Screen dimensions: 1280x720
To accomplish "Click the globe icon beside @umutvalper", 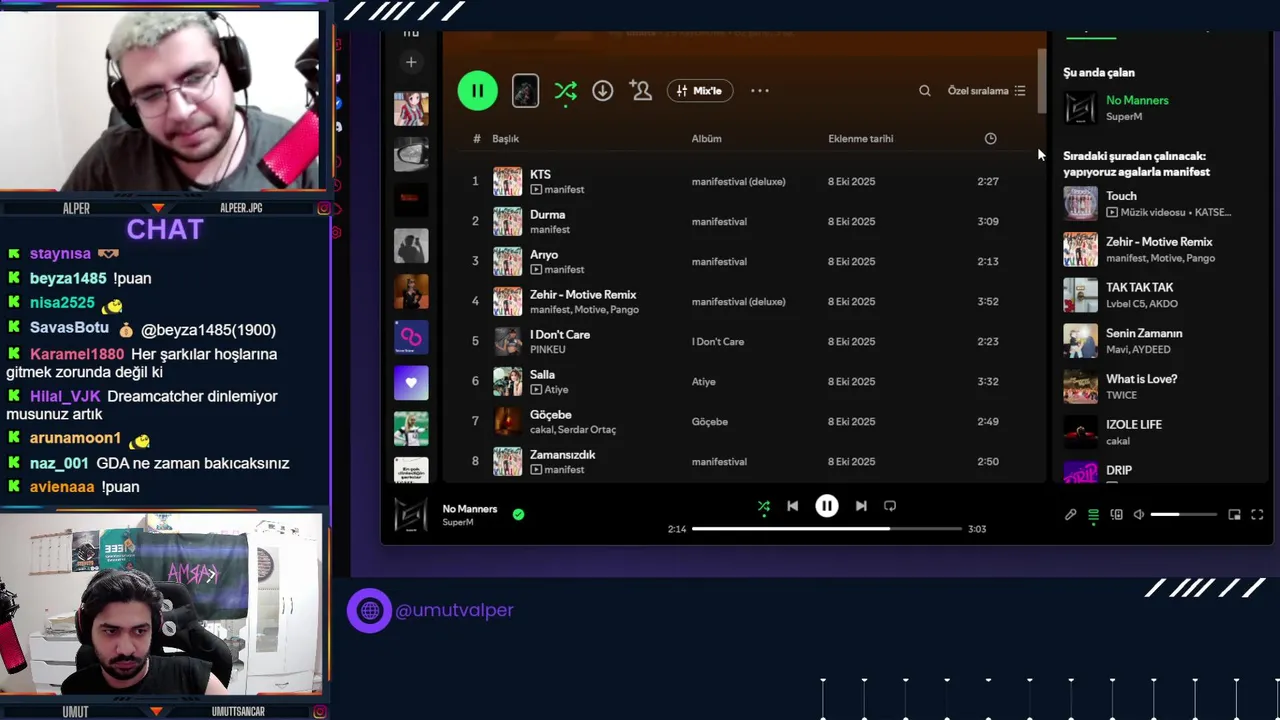I will [x=370, y=610].
